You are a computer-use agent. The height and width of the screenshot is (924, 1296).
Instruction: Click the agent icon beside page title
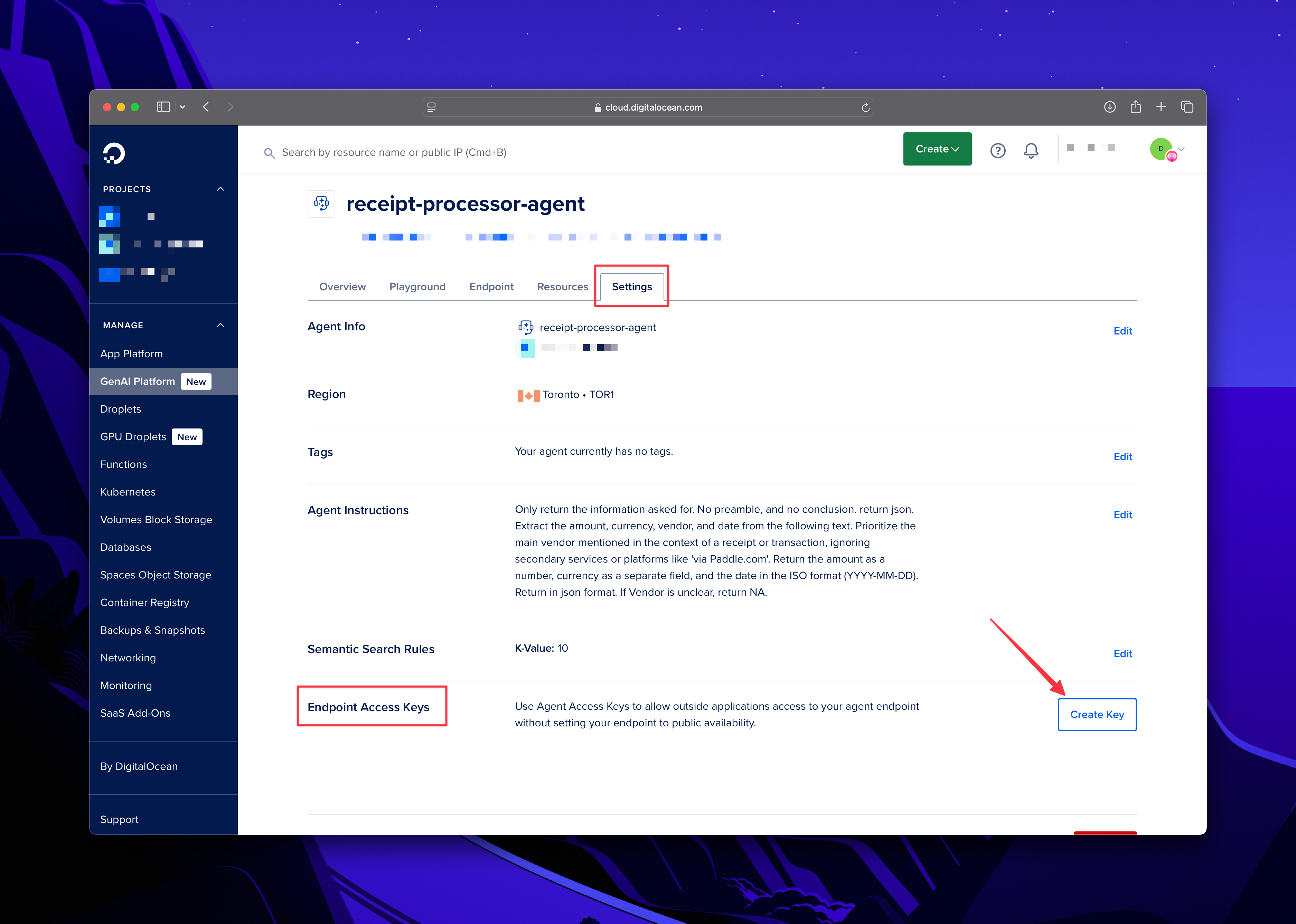click(x=321, y=204)
